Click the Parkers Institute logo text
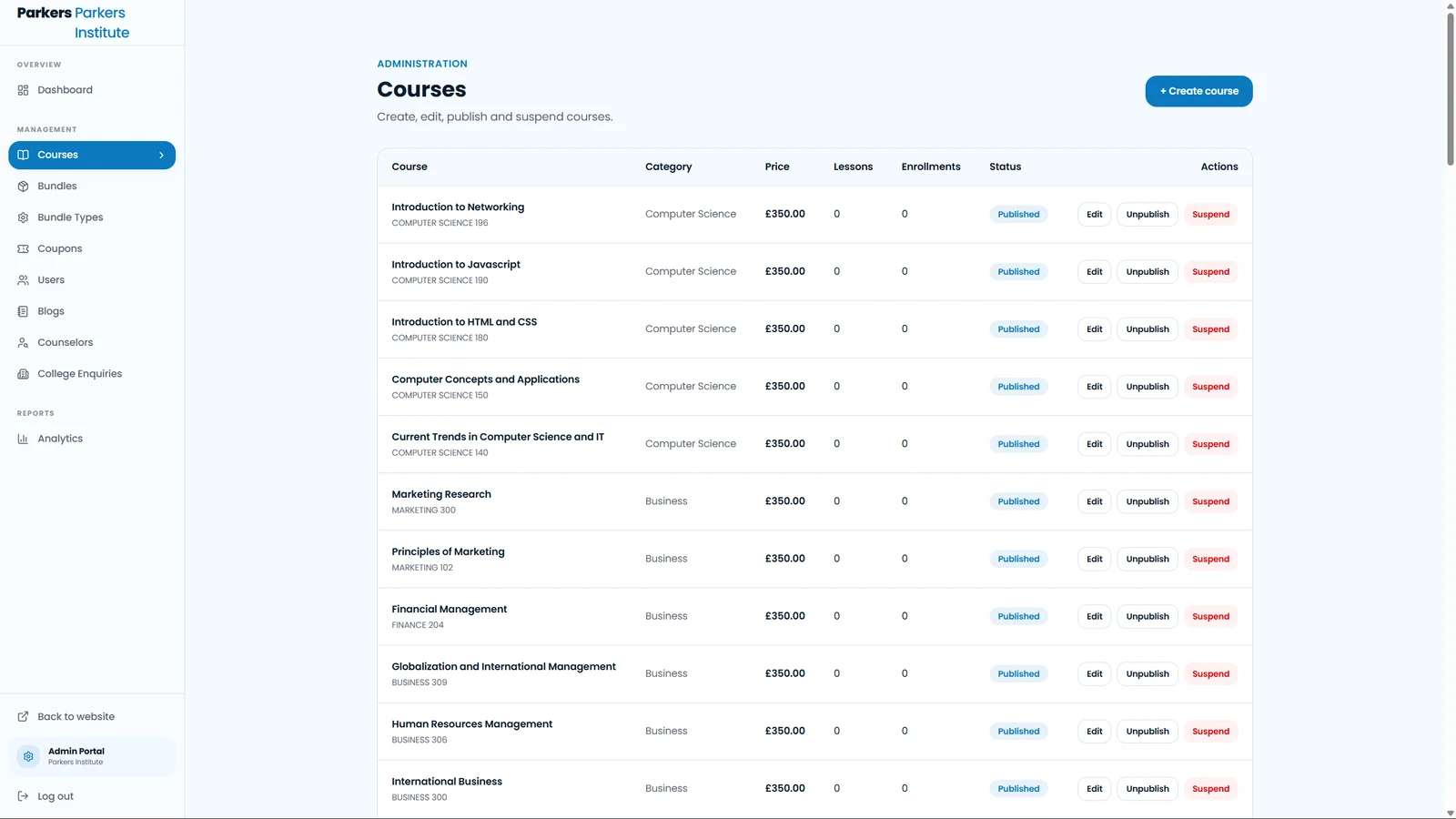 coord(73,23)
